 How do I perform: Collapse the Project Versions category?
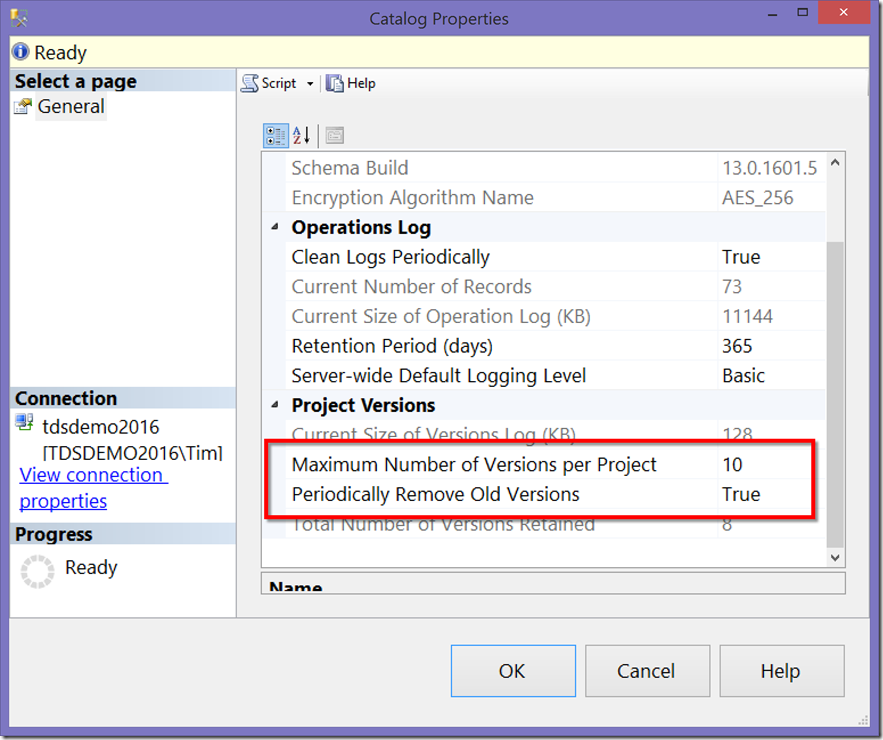click(x=274, y=405)
